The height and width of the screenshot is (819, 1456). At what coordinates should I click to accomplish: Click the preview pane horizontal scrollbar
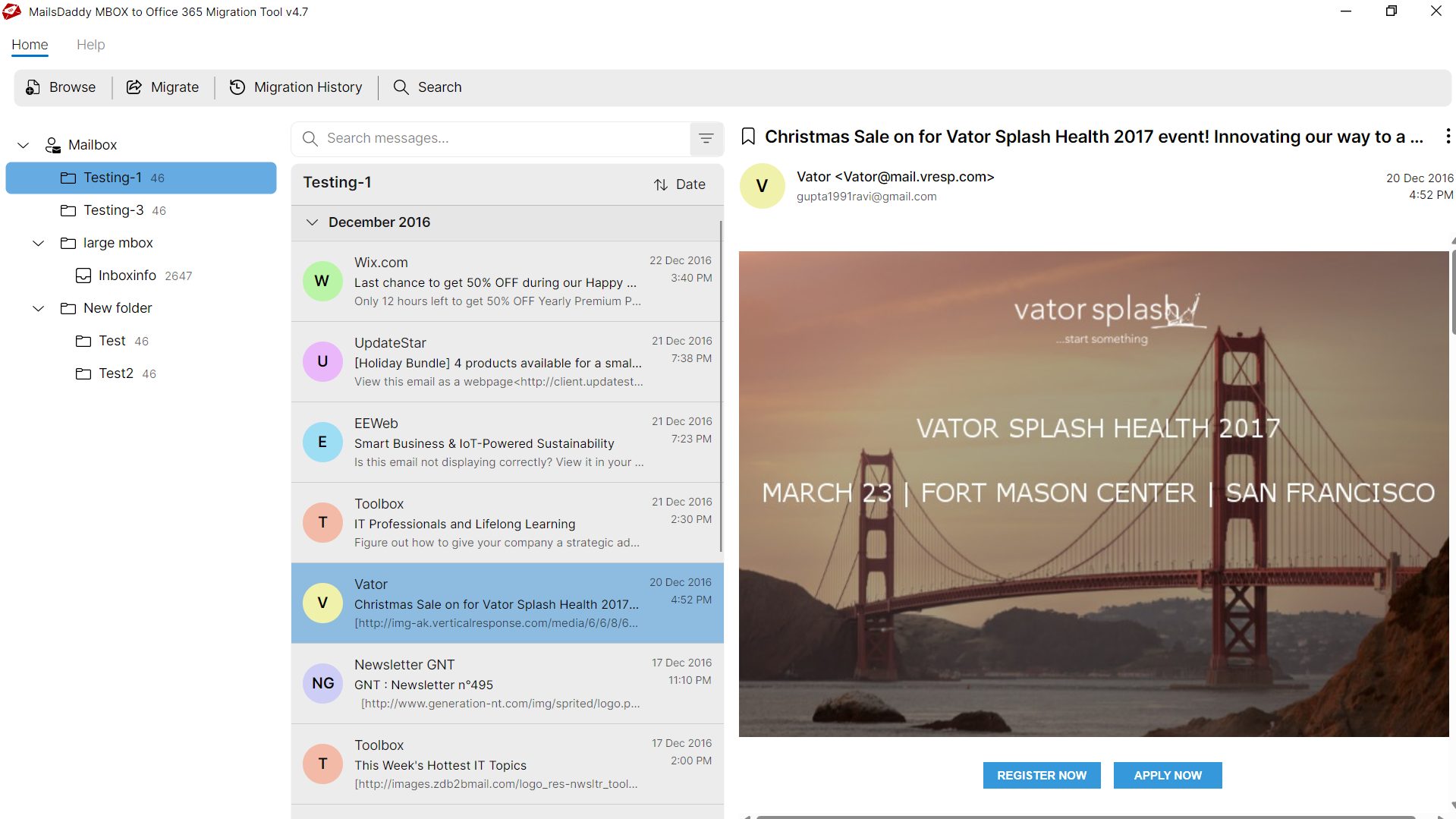1085,817
